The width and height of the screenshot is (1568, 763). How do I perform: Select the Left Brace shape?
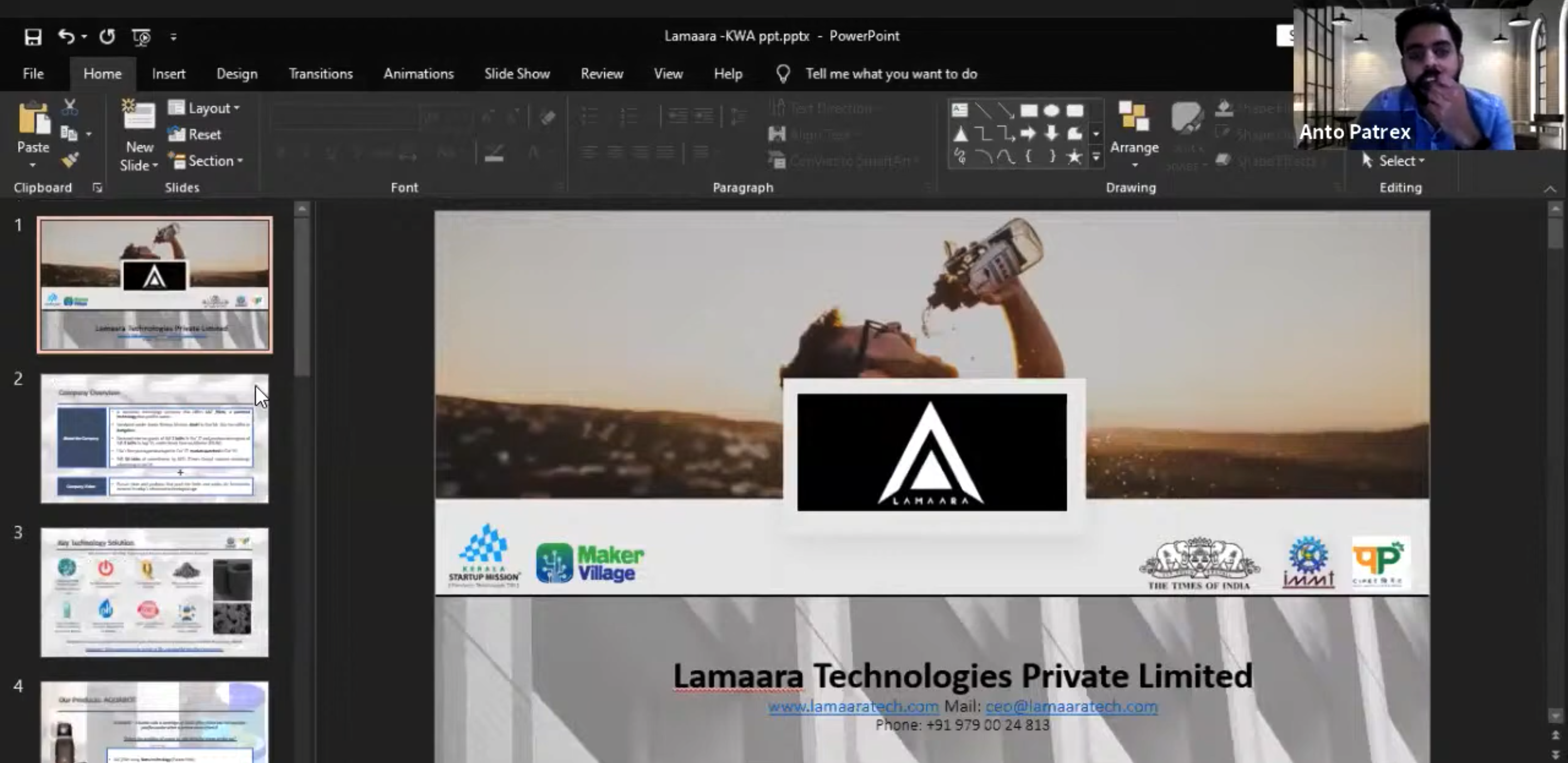1028,156
